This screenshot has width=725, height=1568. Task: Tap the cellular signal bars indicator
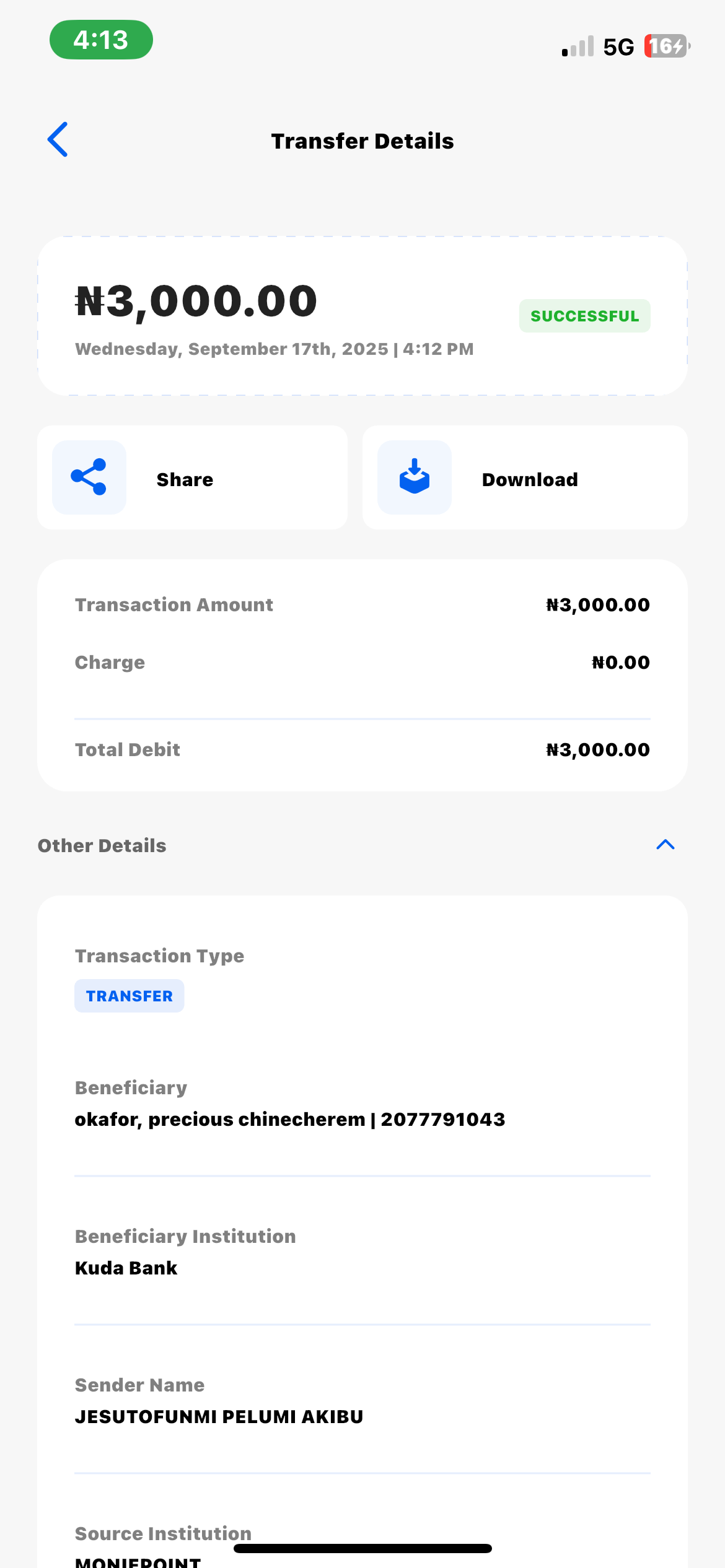[x=578, y=46]
